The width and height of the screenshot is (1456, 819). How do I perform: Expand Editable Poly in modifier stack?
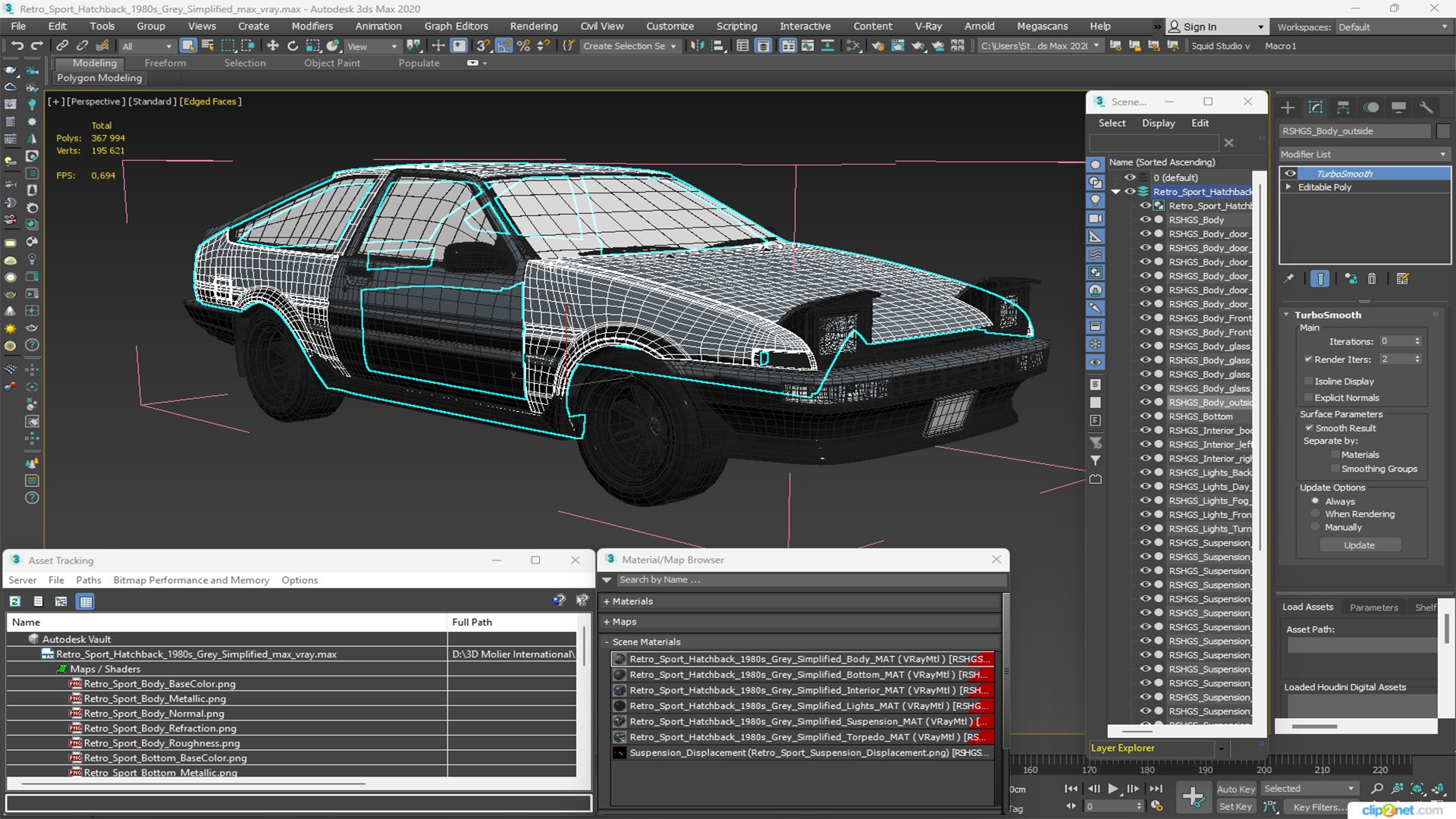pyautogui.click(x=1288, y=187)
